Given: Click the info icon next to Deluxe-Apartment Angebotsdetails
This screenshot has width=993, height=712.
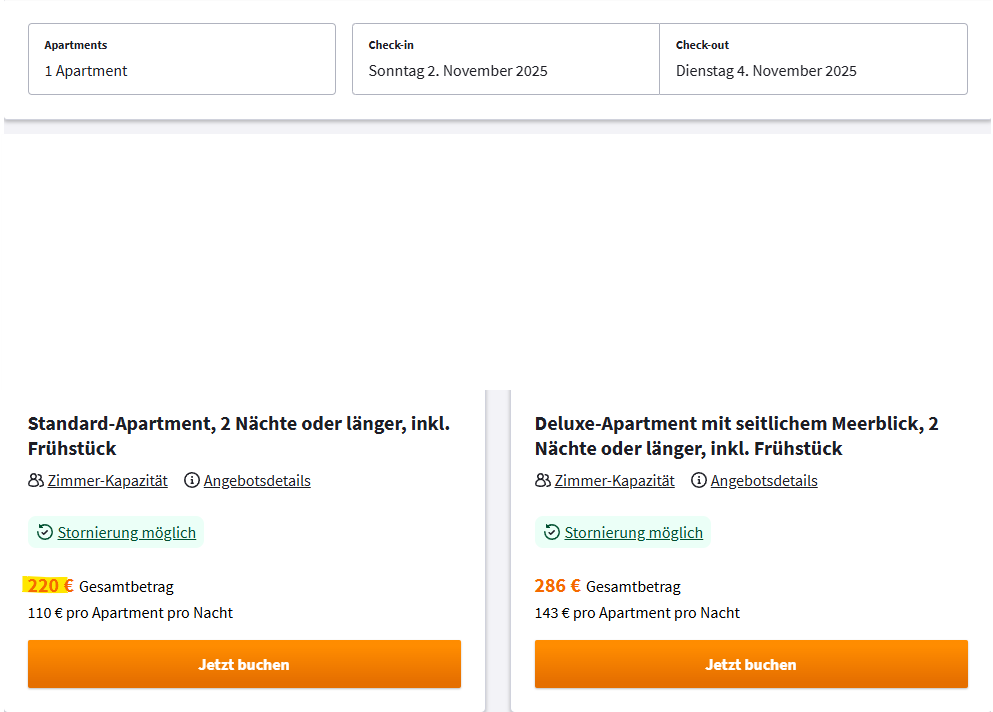Looking at the screenshot, I should click(x=699, y=480).
